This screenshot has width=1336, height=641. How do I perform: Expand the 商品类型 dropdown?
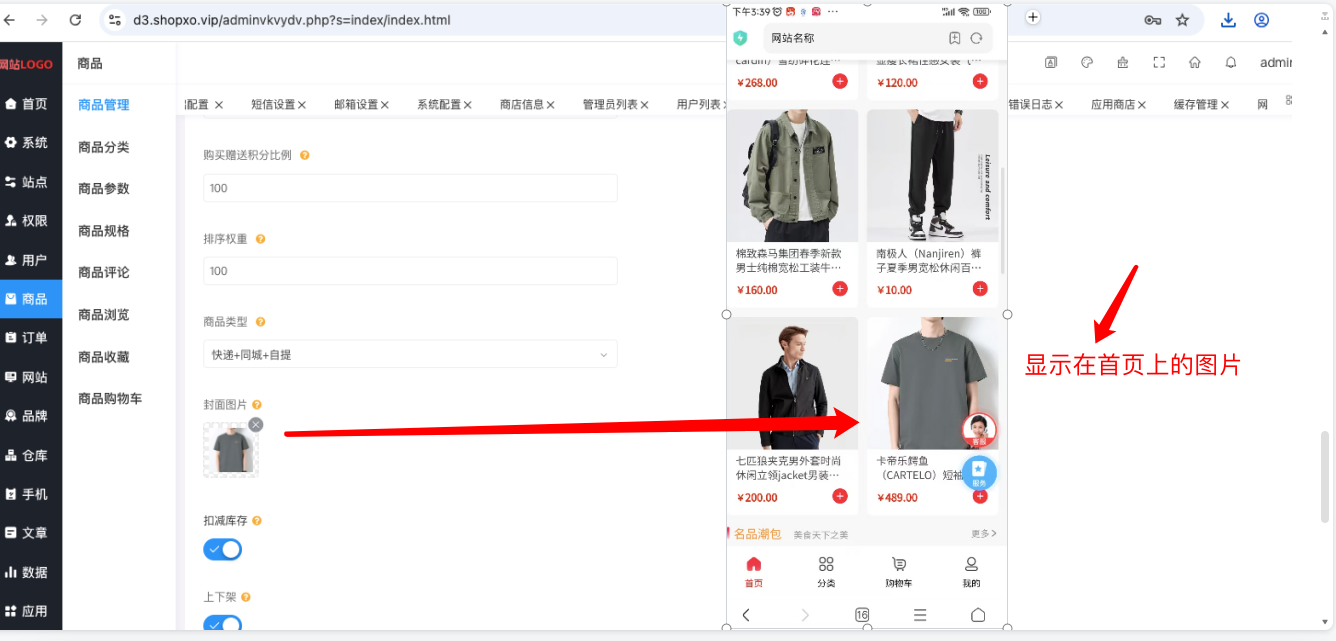(410, 354)
